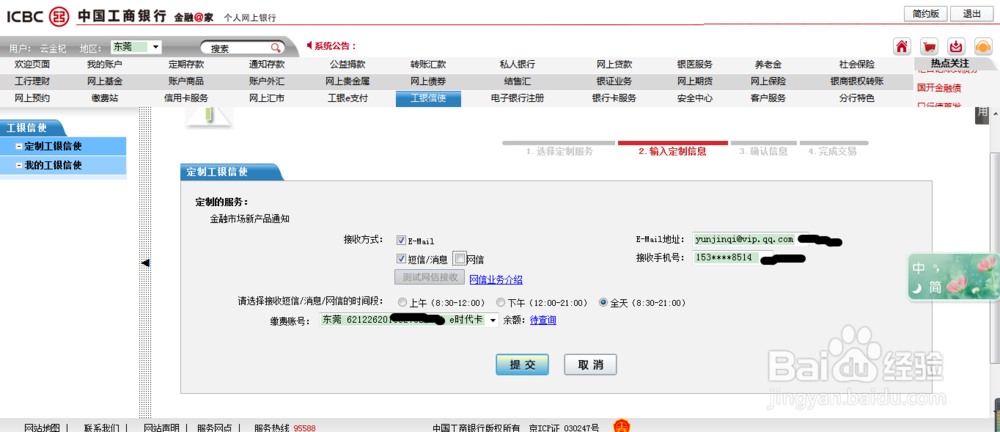Select 我的工银信使 in the sidebar

pos(63,165)
